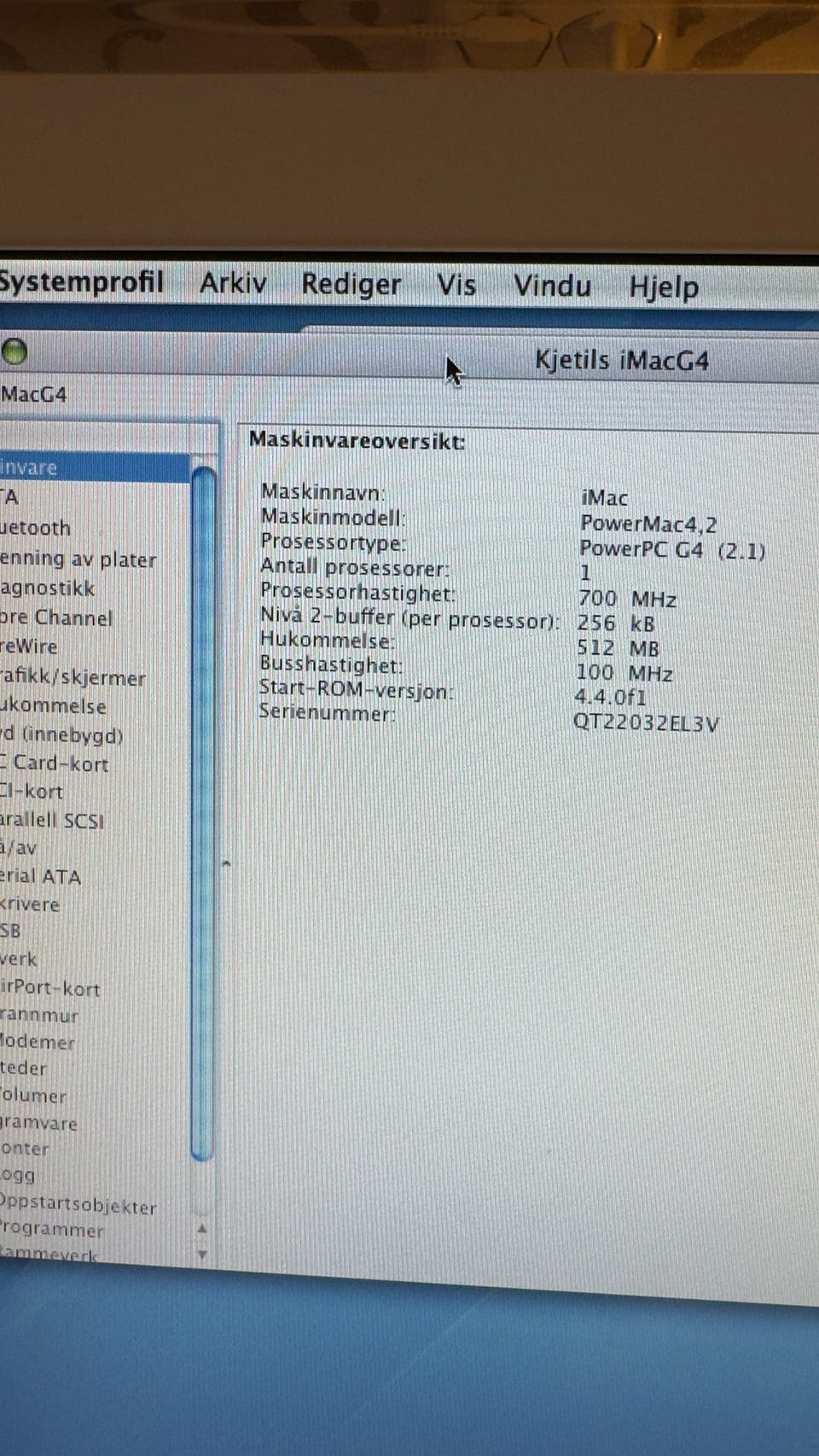Click the split pane divider handle
819x1456 pixels.
[226, 864]
